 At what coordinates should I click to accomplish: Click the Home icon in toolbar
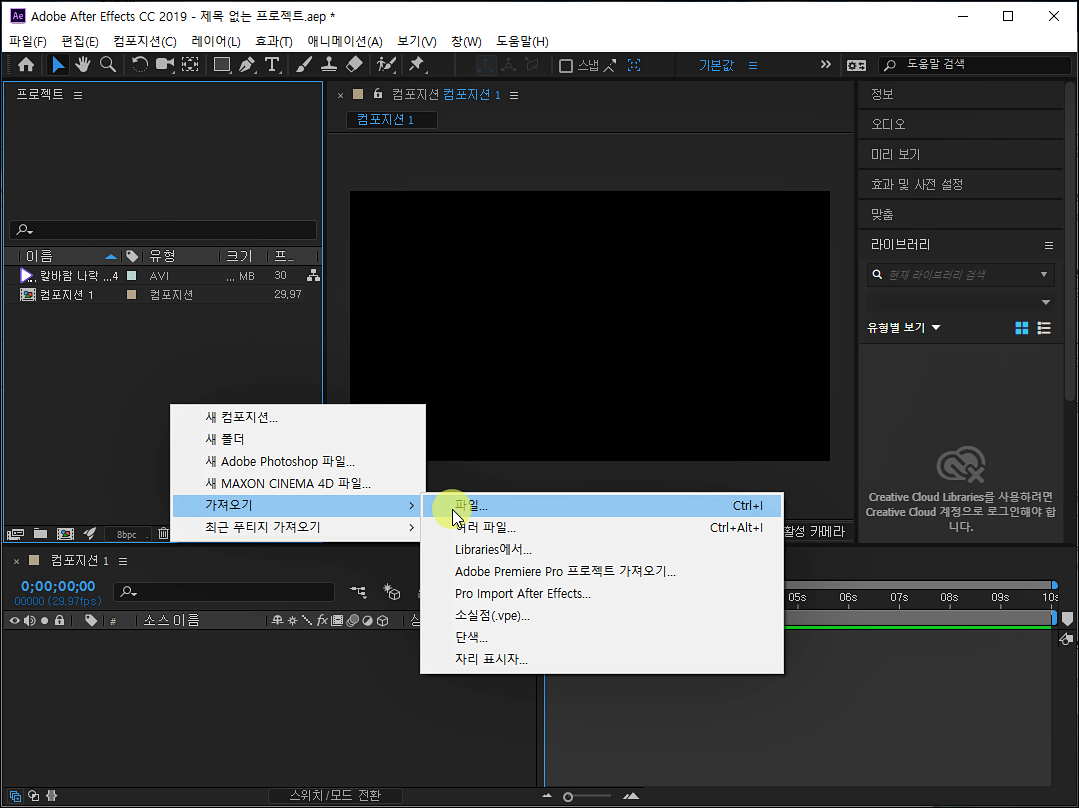(26, 65)
